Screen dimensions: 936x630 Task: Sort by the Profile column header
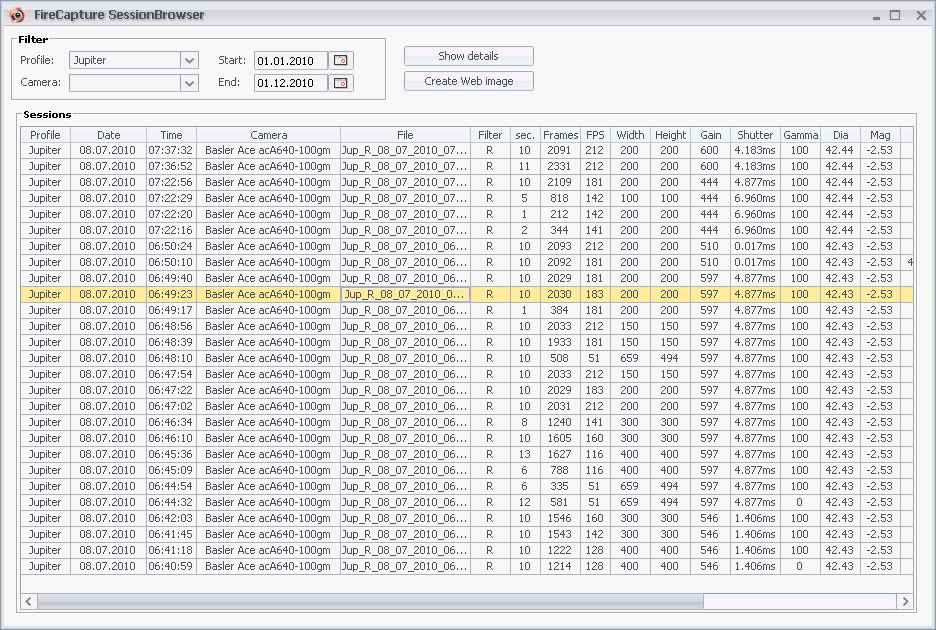tap(45, 135)
